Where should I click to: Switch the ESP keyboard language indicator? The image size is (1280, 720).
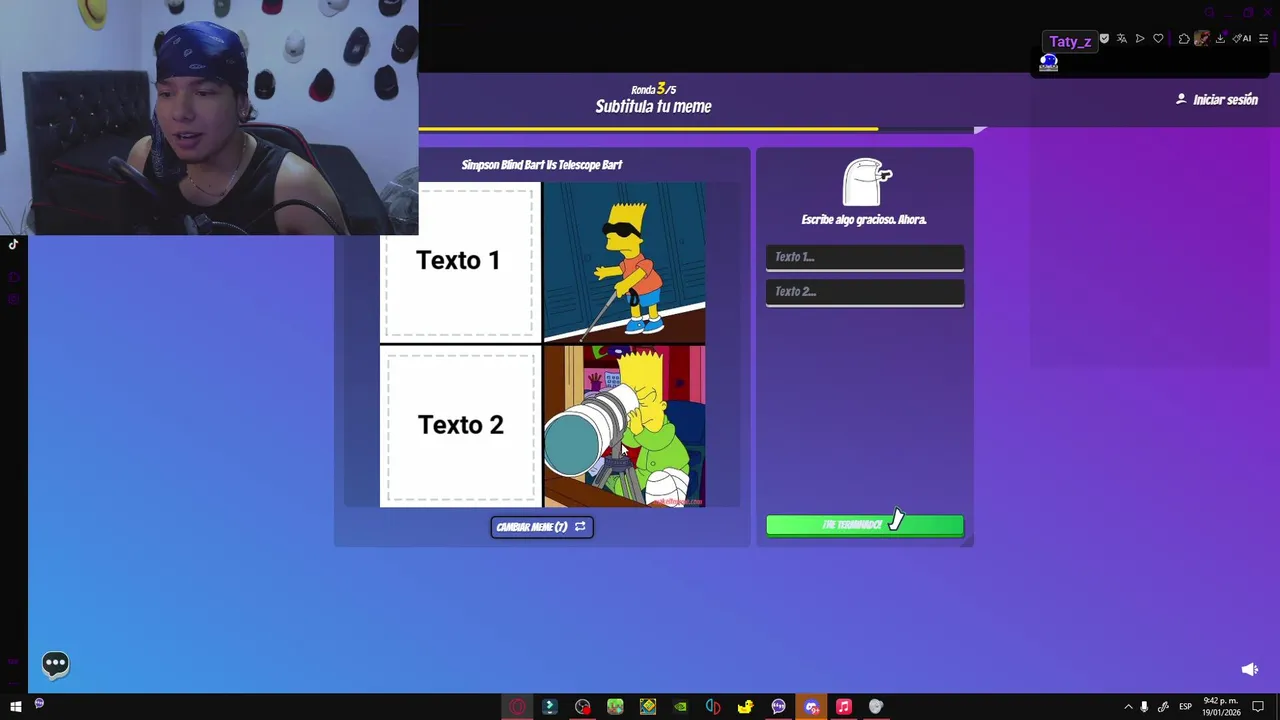coord(1185,707)
